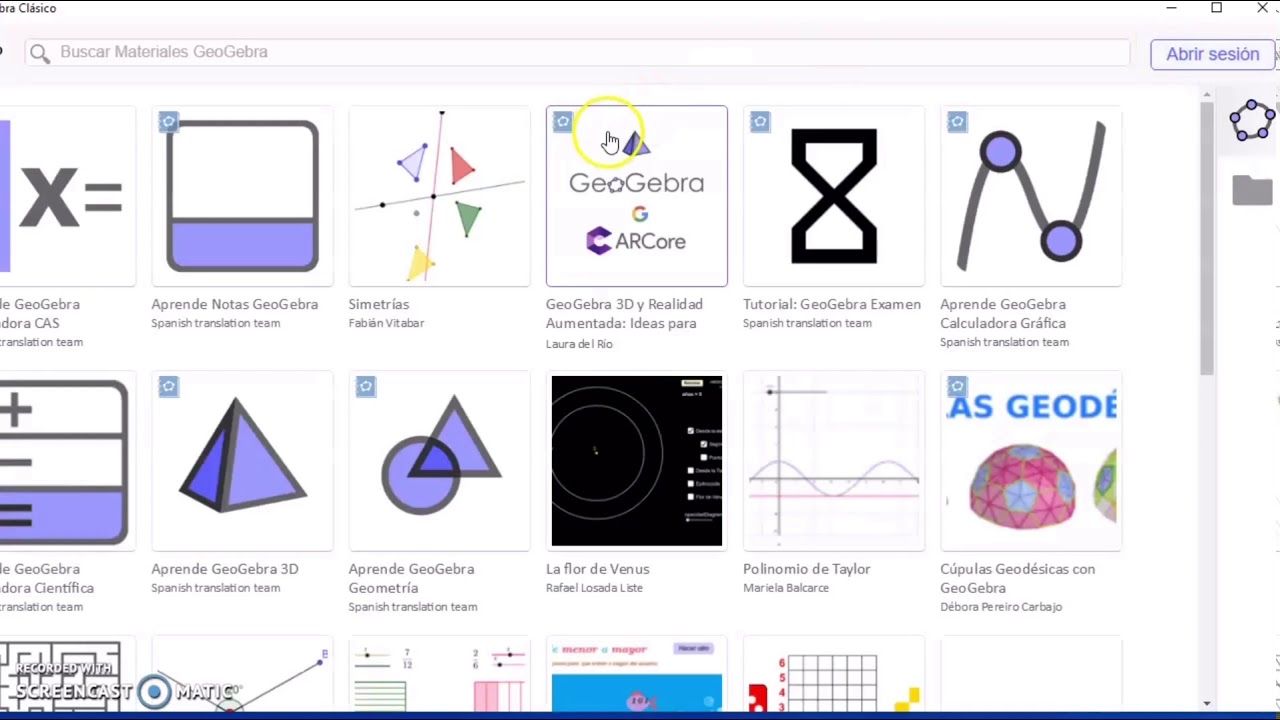
Task: Open the Aprende GeoGebra 3D pyramid thumbnail
Action: pos(243,461)
